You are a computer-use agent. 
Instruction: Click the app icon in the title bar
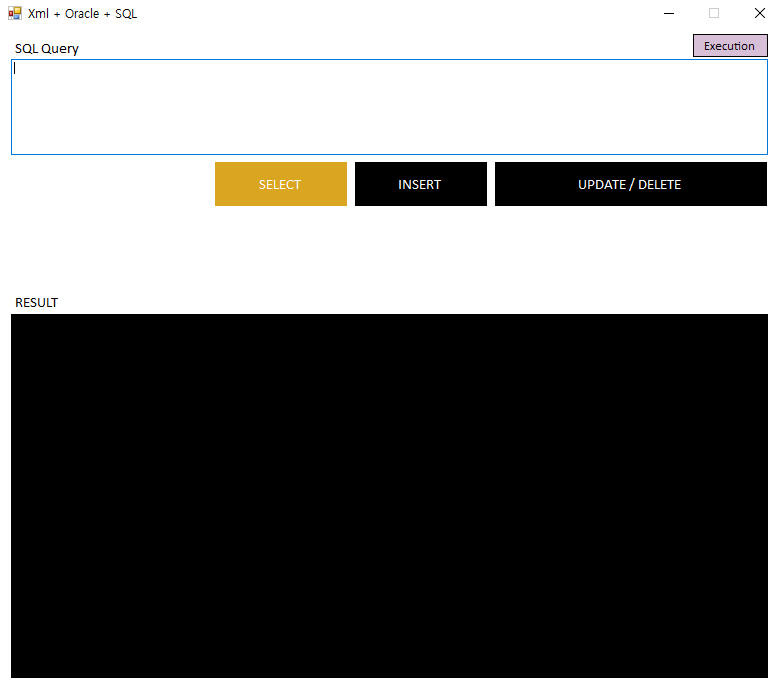coord(15,13)
